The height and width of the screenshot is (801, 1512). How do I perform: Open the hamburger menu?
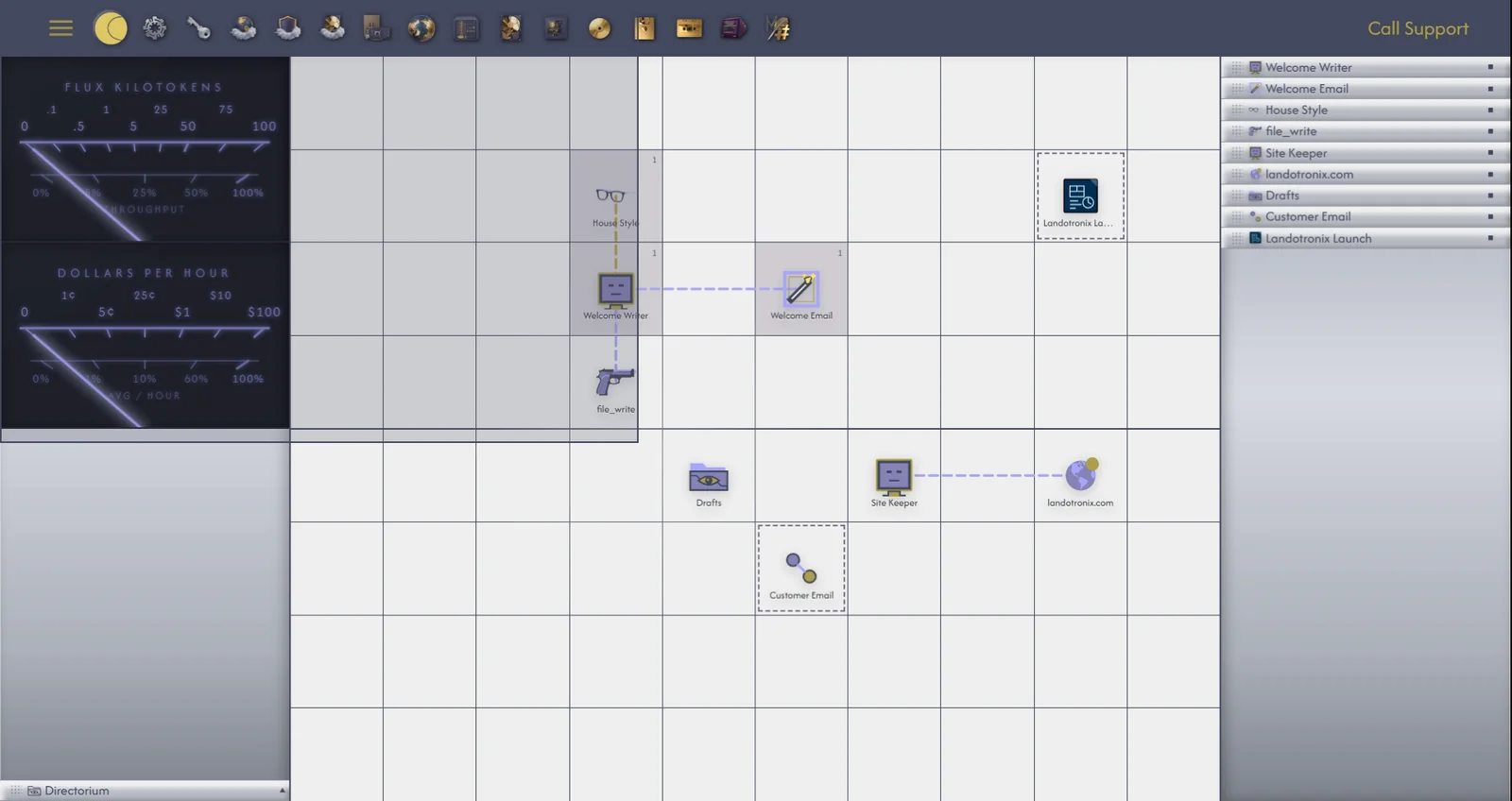click(x=60, y=28)
